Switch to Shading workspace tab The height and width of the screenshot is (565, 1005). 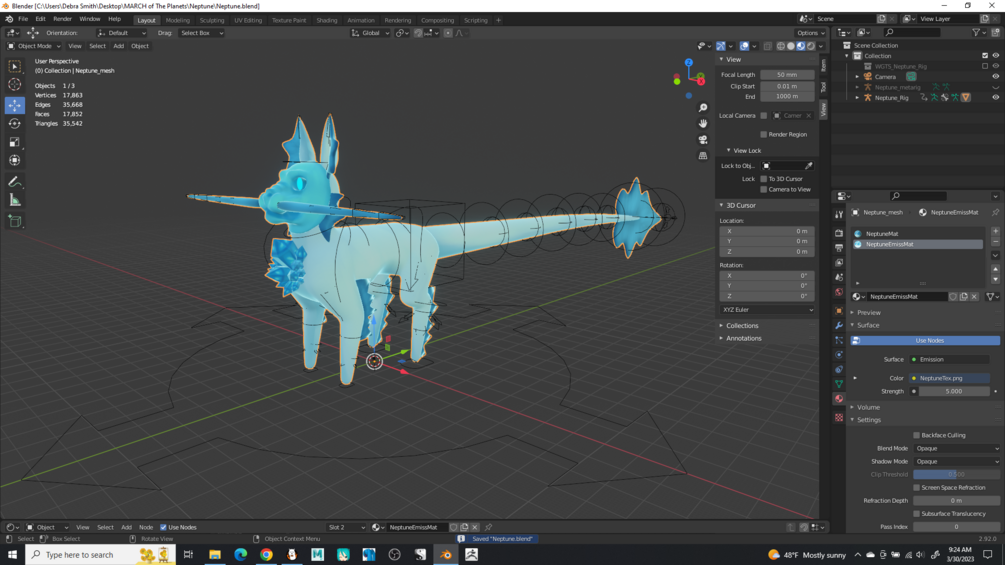(x=326, y=20)
